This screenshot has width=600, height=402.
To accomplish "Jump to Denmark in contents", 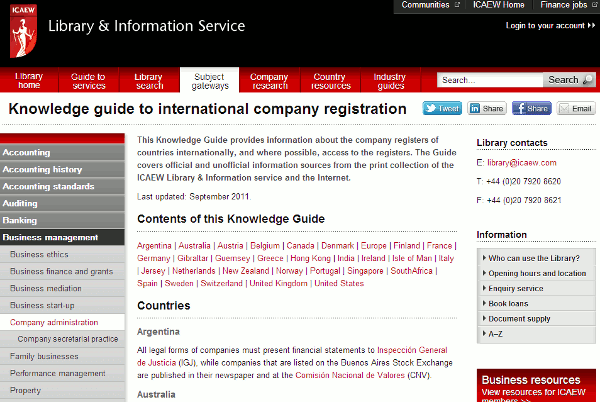I will pos(338,246).
